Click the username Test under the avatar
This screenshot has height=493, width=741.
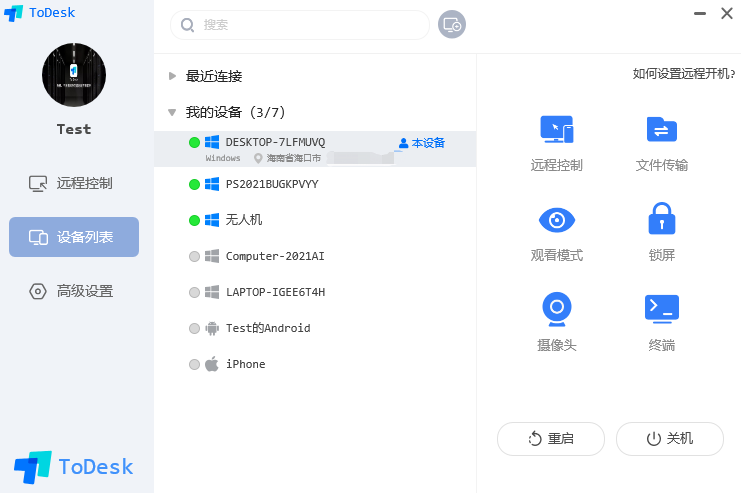74,129
